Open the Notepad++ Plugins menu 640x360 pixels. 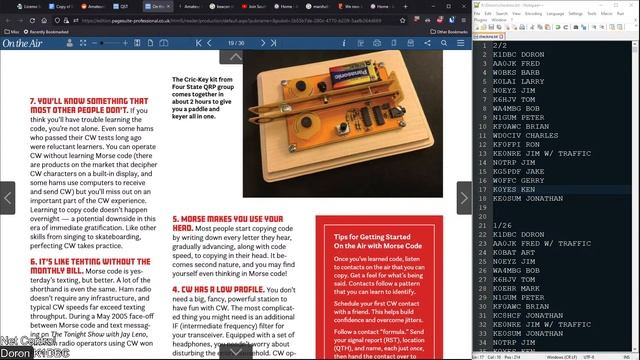tap(480, 20)
